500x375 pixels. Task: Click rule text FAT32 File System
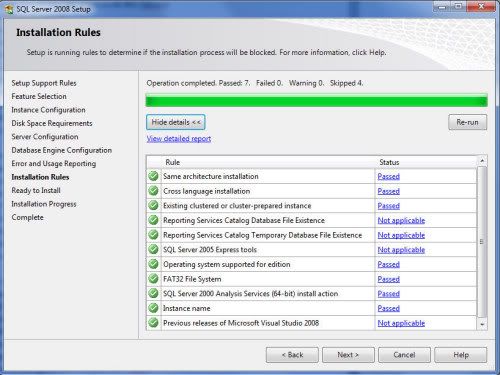pyautogui.click(x=192, y=279)
